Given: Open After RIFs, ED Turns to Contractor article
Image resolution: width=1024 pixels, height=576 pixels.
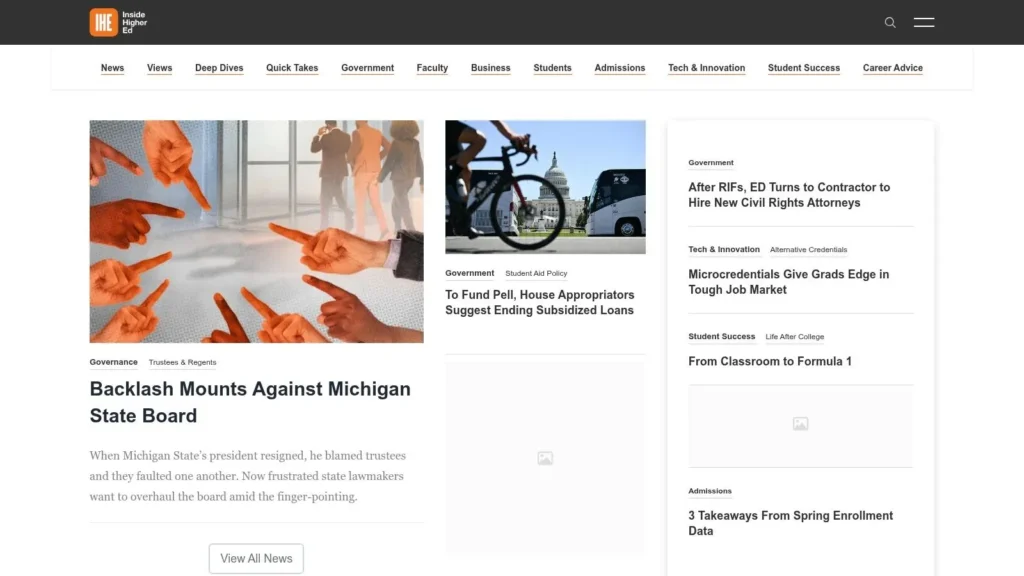Looking at the screenshot, I should 789,195.
